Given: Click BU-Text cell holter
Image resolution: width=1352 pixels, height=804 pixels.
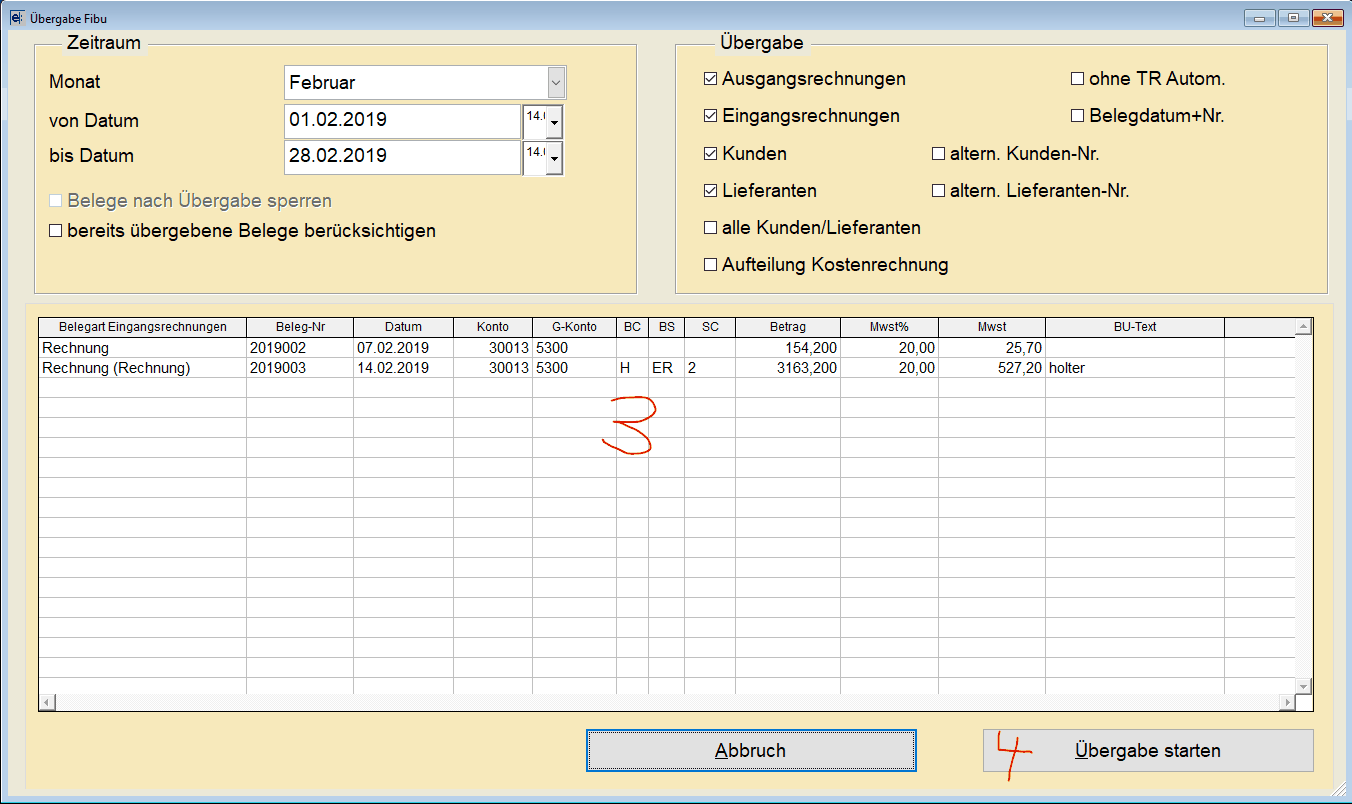Looking at the screenshot, I should [1135, 368].
